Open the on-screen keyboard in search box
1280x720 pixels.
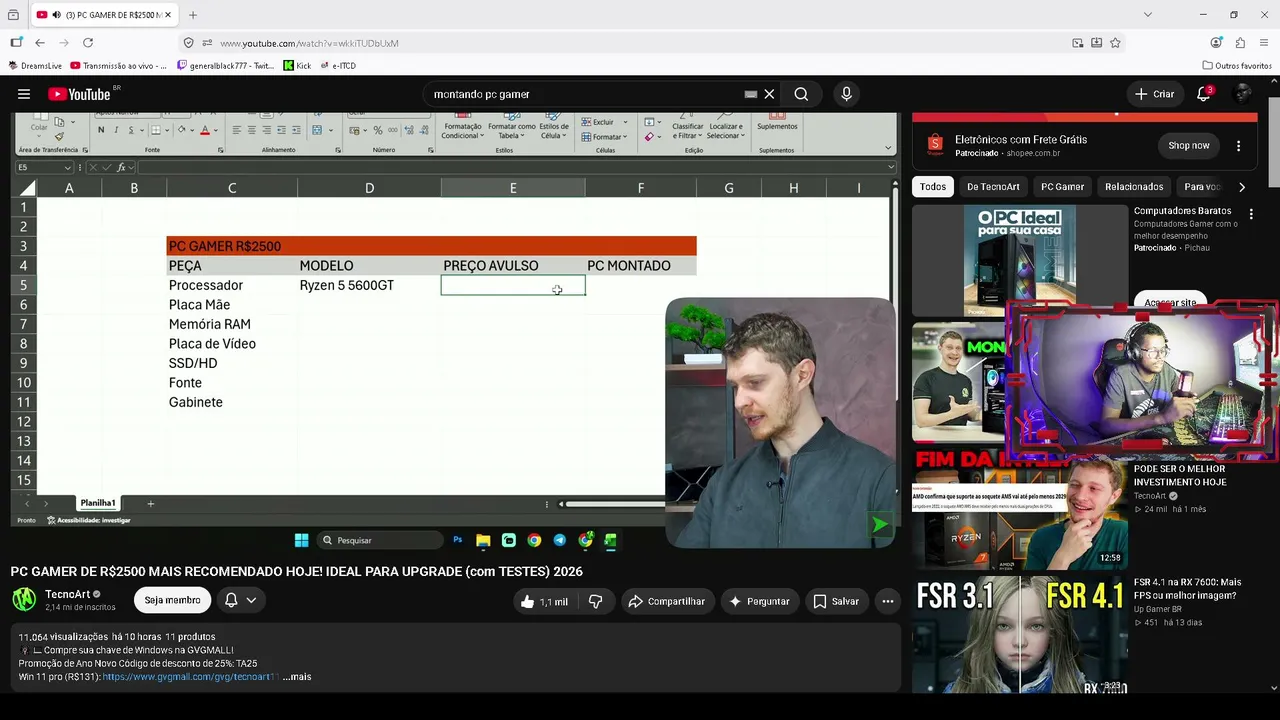tap(751, 94)
